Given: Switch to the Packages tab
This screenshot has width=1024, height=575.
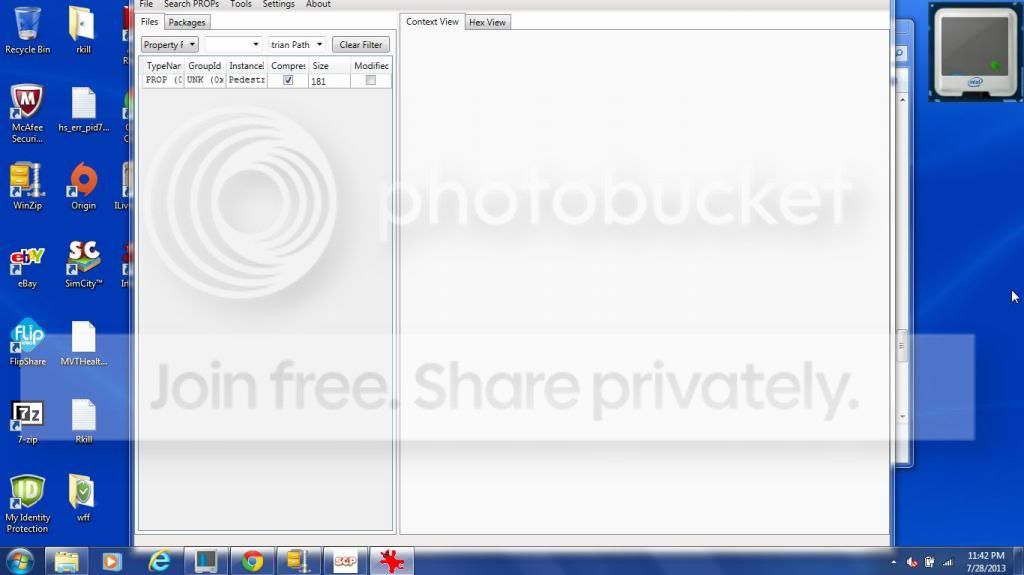Looking at the screenshot, I should pos(187,22).
